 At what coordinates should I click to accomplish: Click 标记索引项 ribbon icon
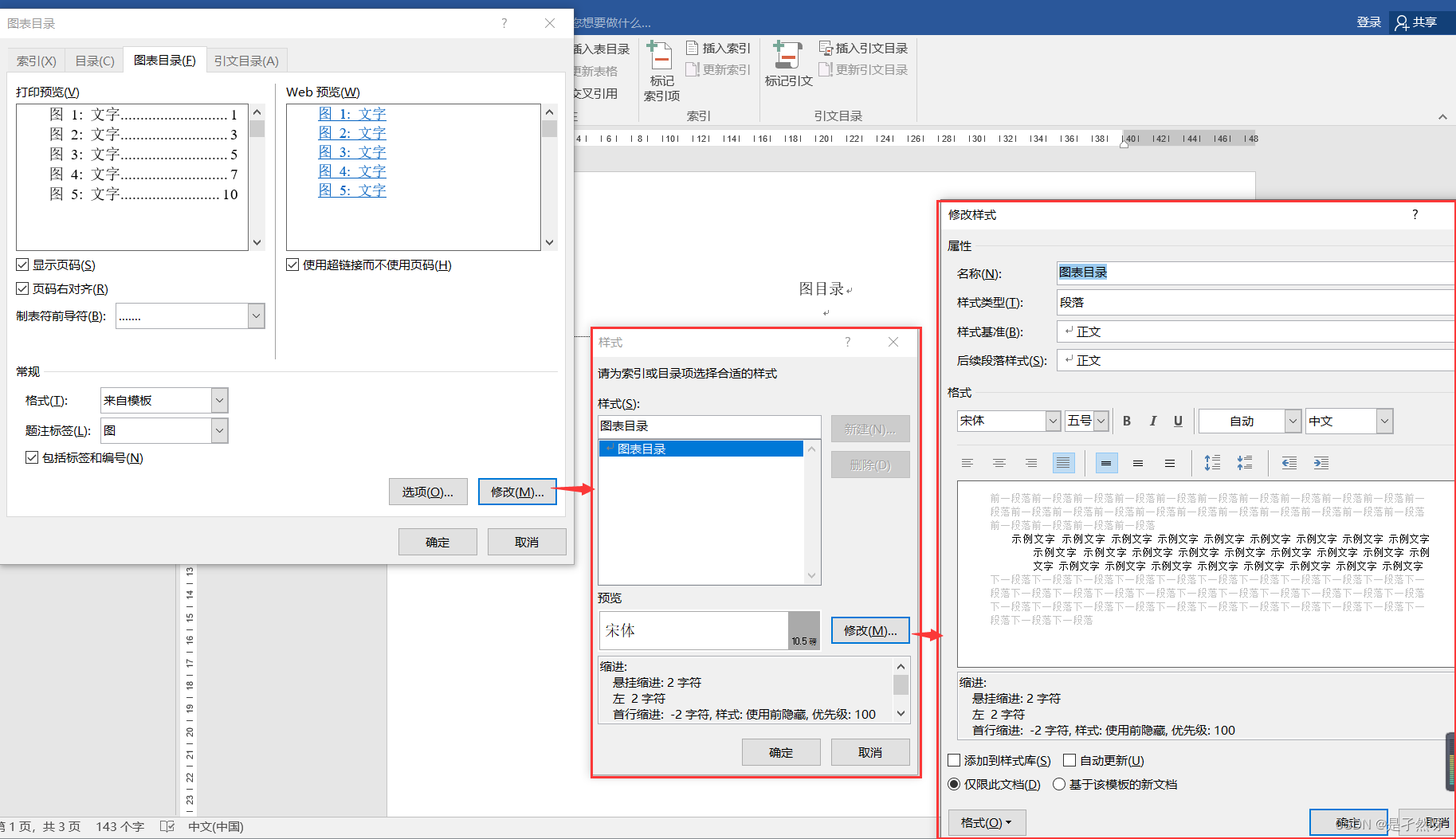(x=661, y=72)
